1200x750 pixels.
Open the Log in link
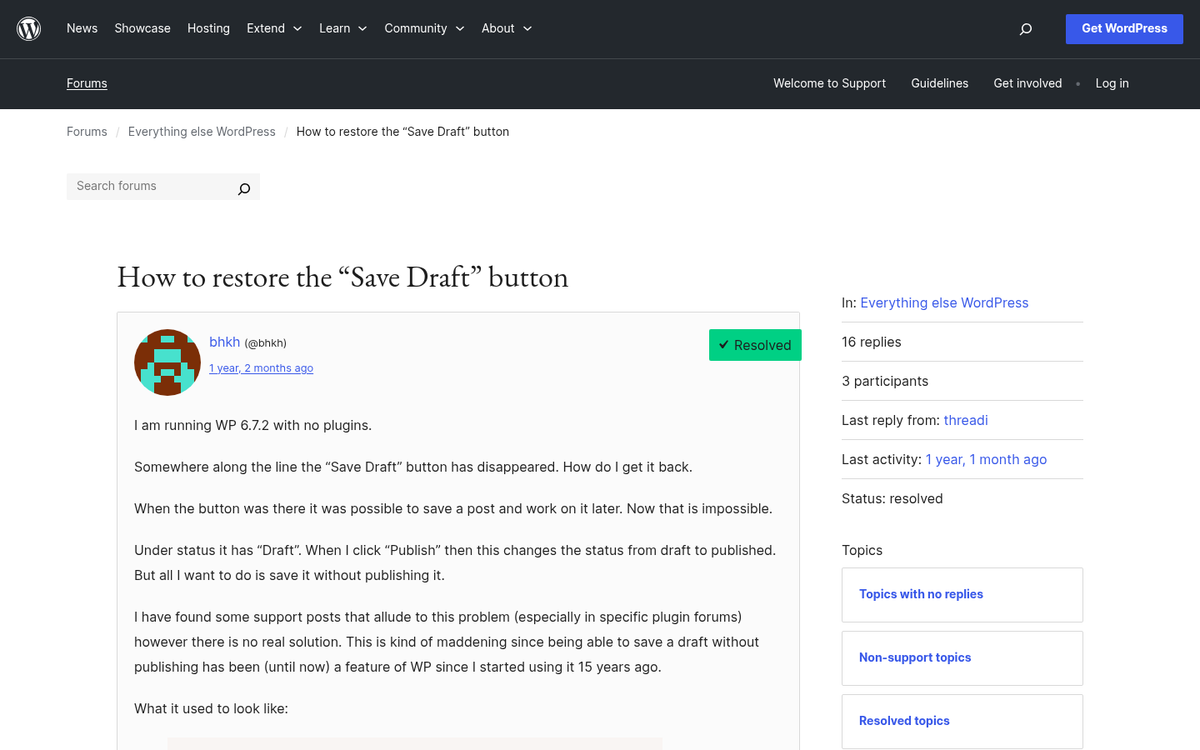[1112, 83]
